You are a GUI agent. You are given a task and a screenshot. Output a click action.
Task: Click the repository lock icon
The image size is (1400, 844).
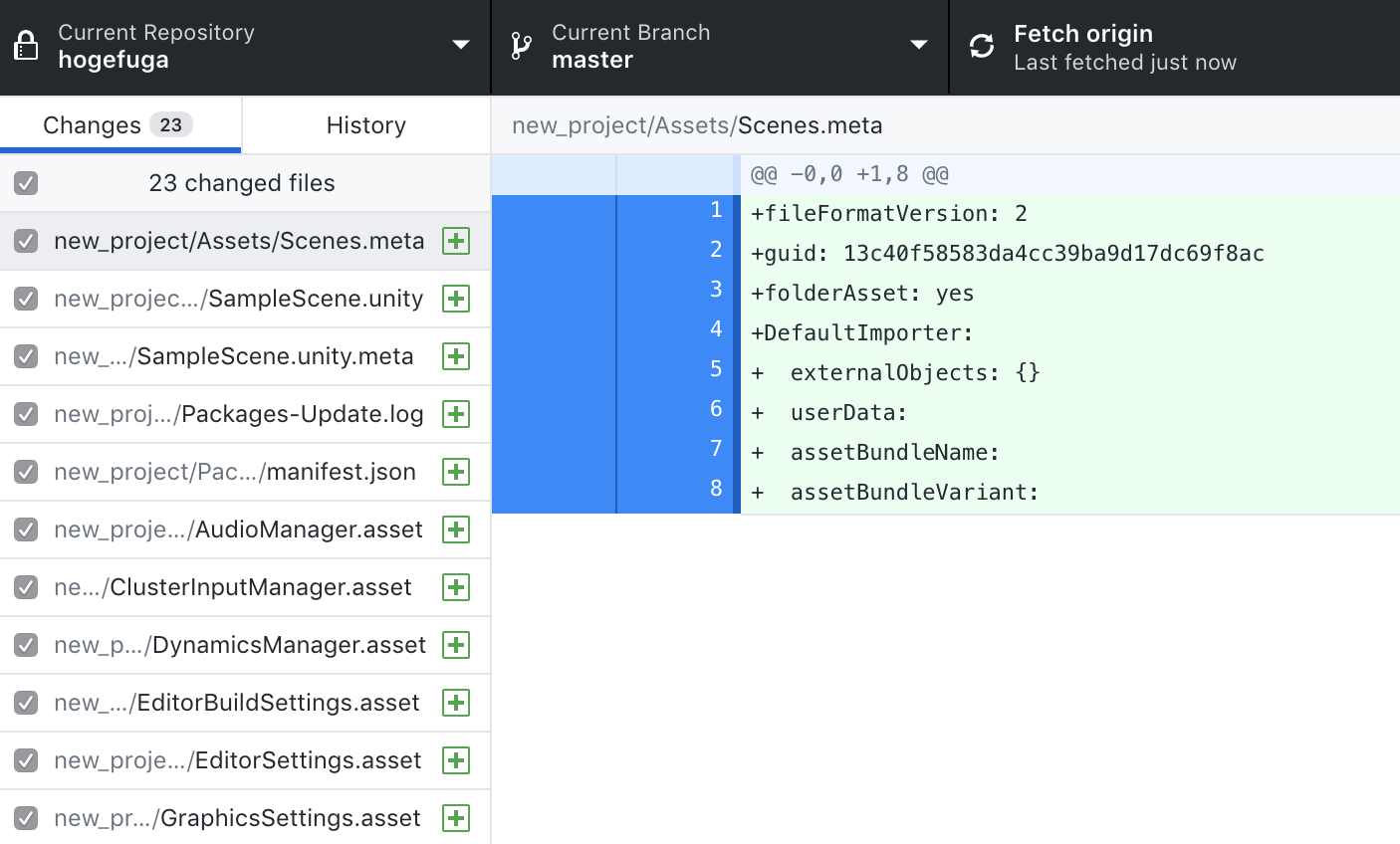click(x=27, y=46)
